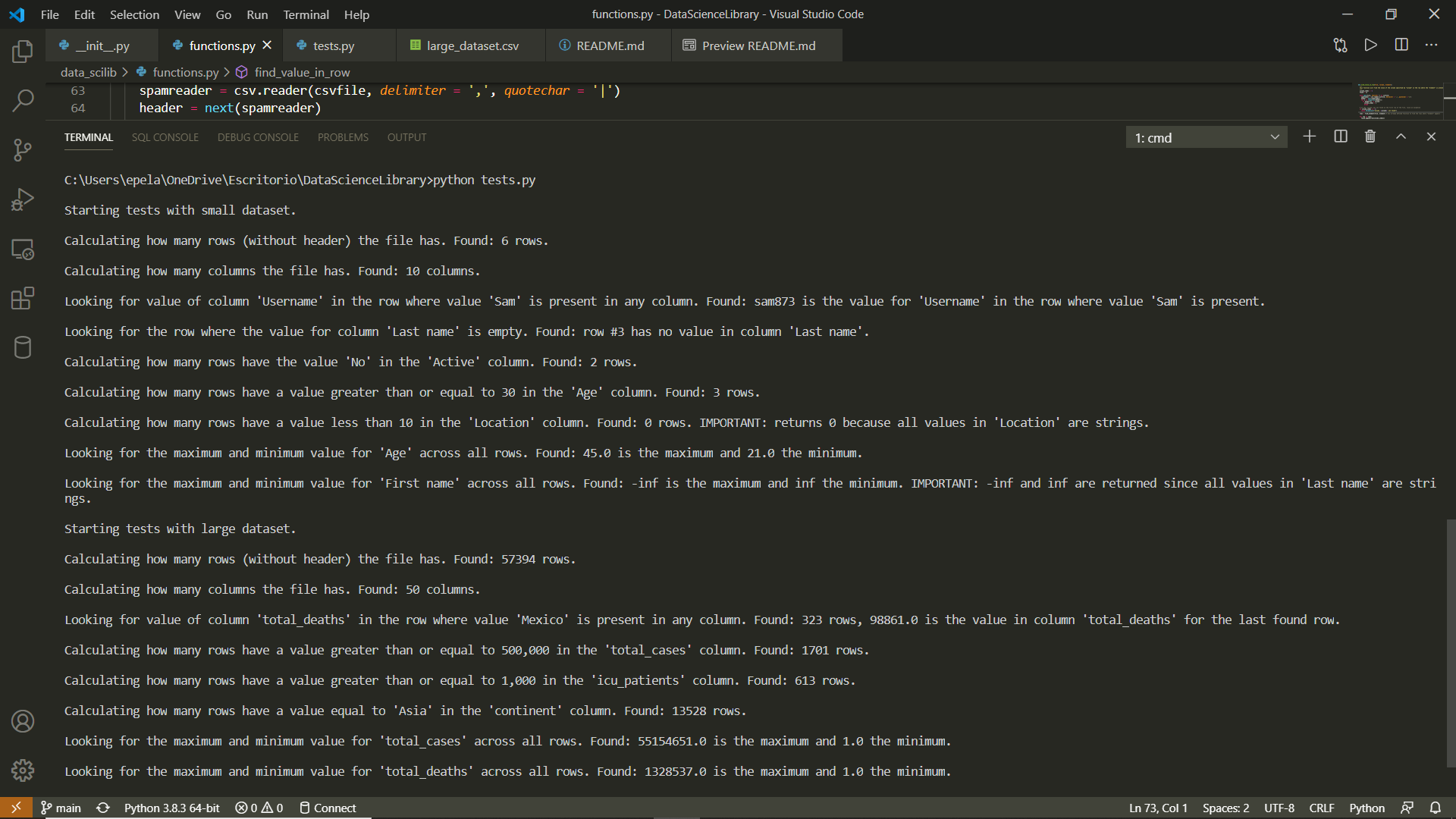Click the main branch status button
This screenshot has width=1456, height=819.
tap(61, 808)
